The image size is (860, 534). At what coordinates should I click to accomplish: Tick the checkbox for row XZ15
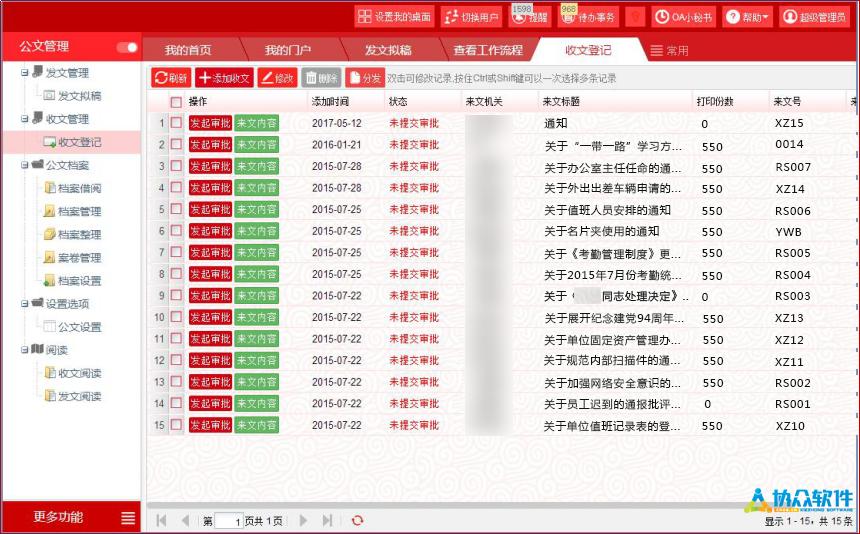click(x=176, y=123)
